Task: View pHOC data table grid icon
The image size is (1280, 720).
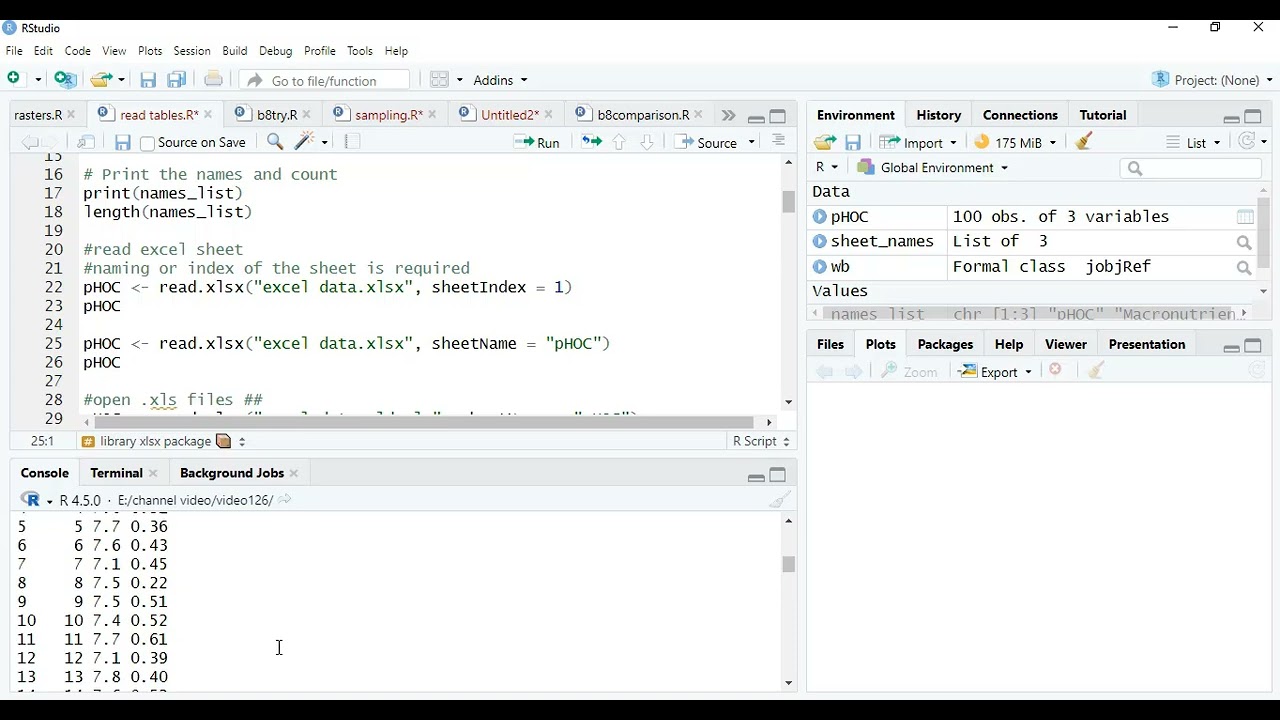Action: tap(1245, 217)
